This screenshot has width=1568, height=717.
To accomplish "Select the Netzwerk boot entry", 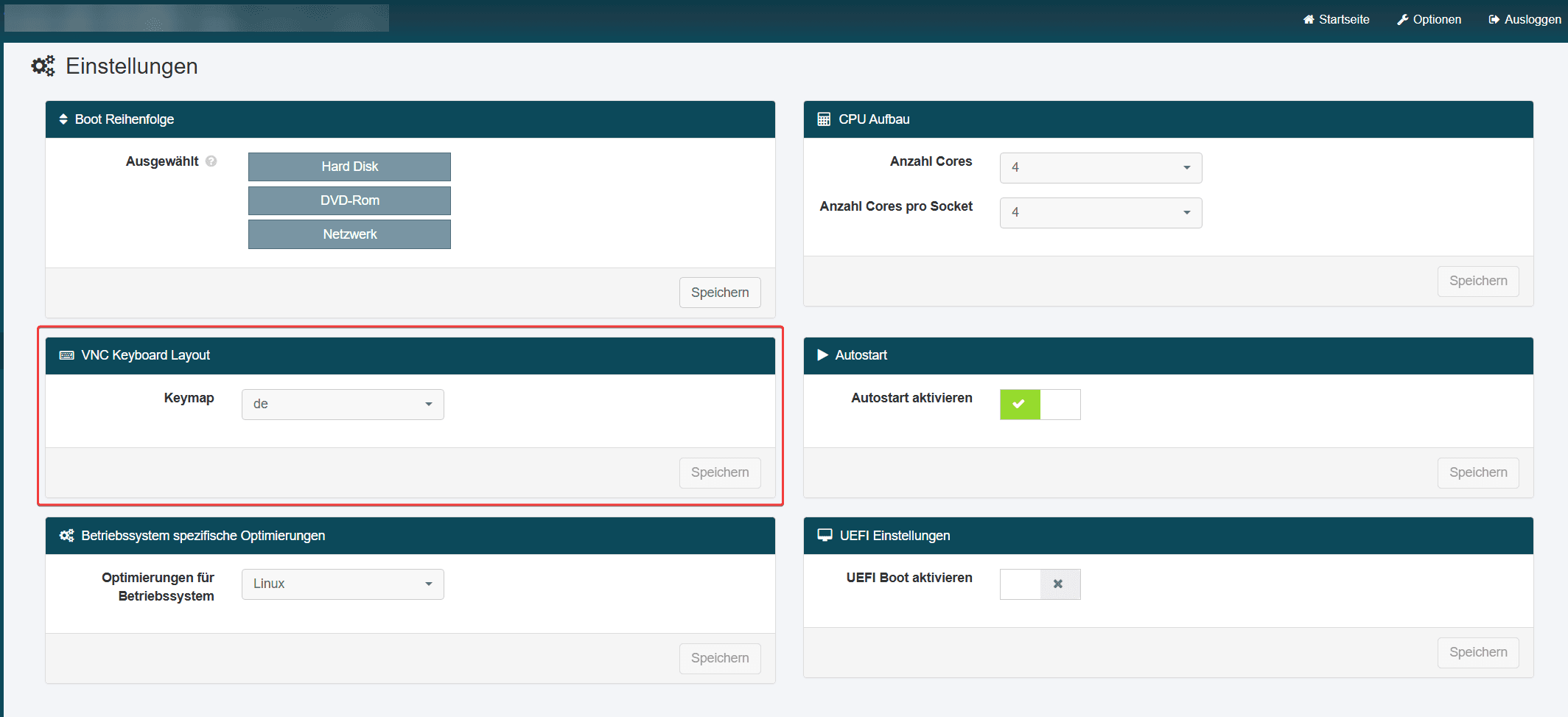I will pyautogui.click(x=349, y=234).
